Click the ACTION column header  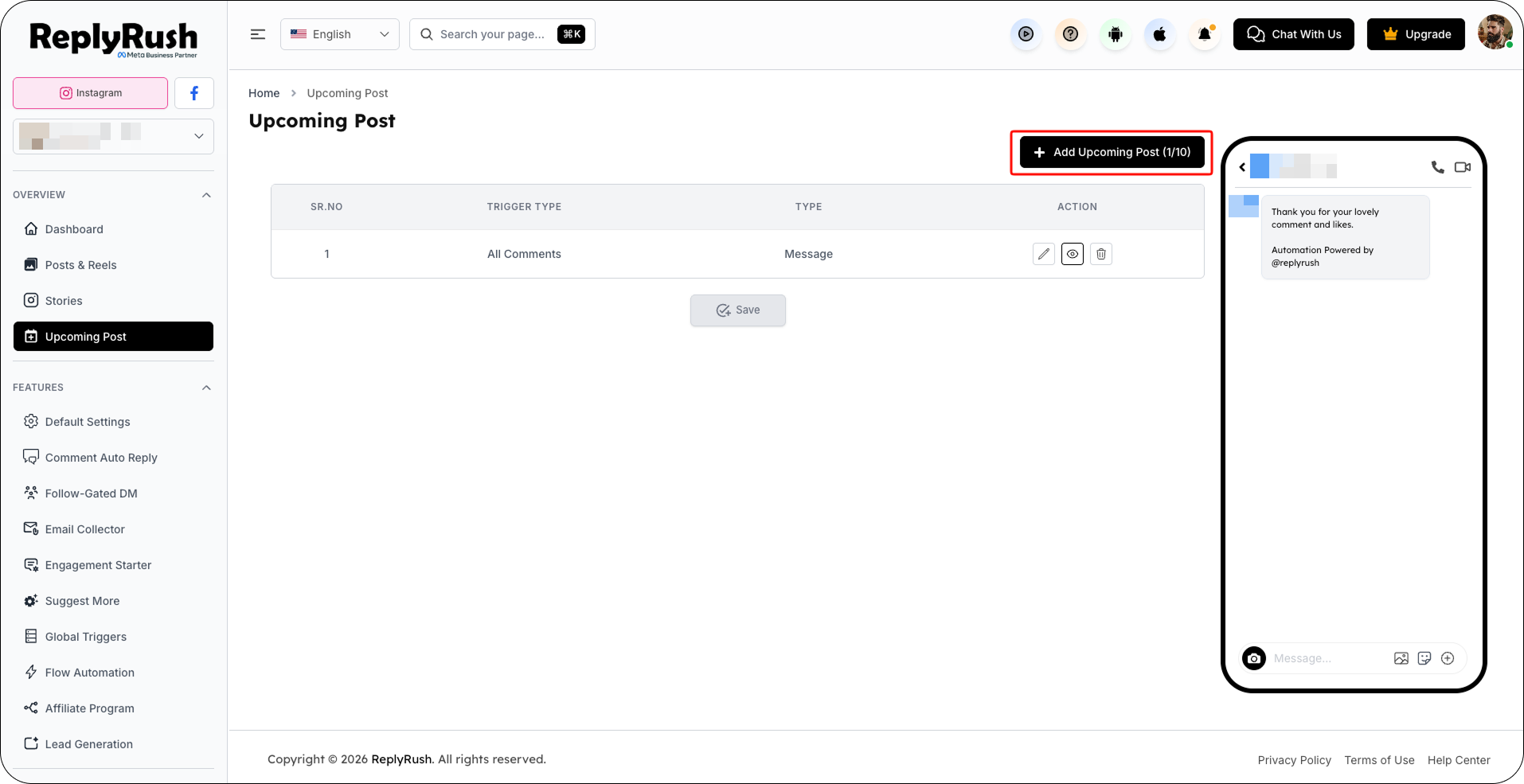click(x=1077, y=207)
